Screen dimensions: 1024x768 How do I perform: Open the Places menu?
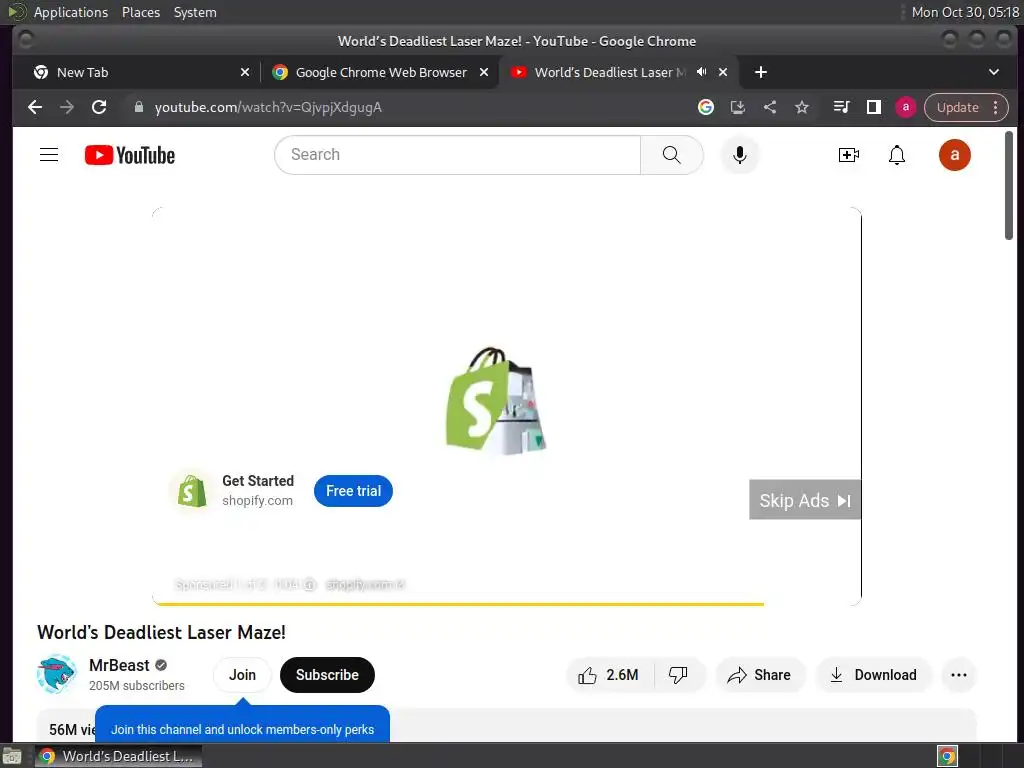[x=140, y=12]
